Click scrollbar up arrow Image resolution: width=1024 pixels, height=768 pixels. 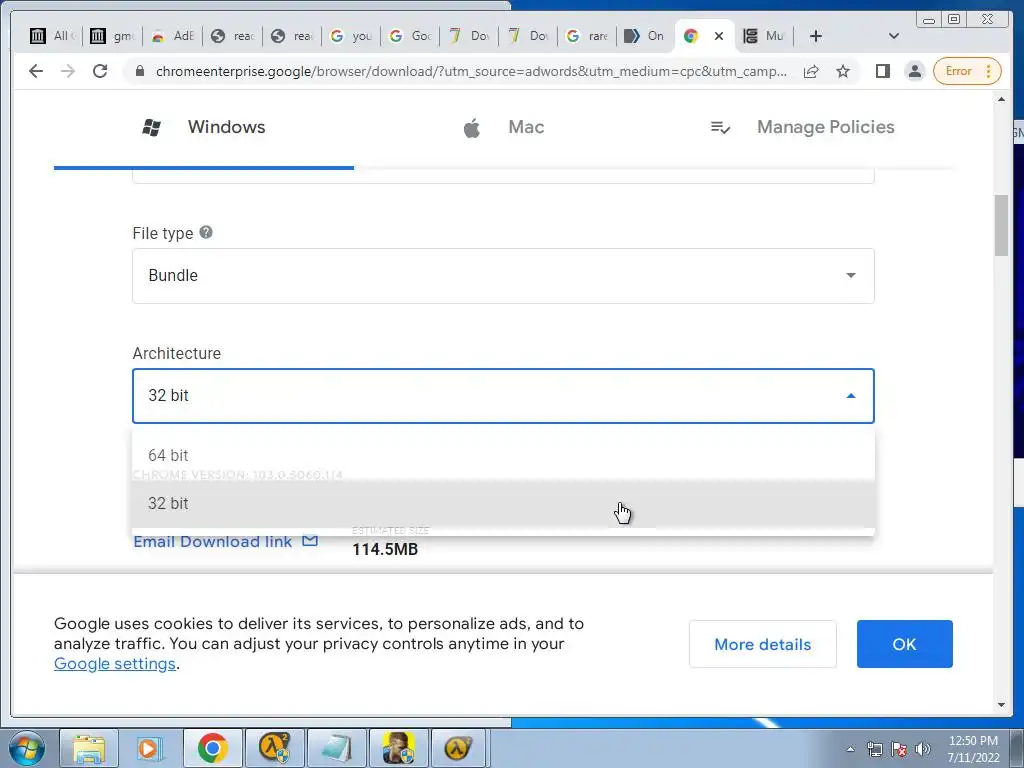[x=1001, y=99]
